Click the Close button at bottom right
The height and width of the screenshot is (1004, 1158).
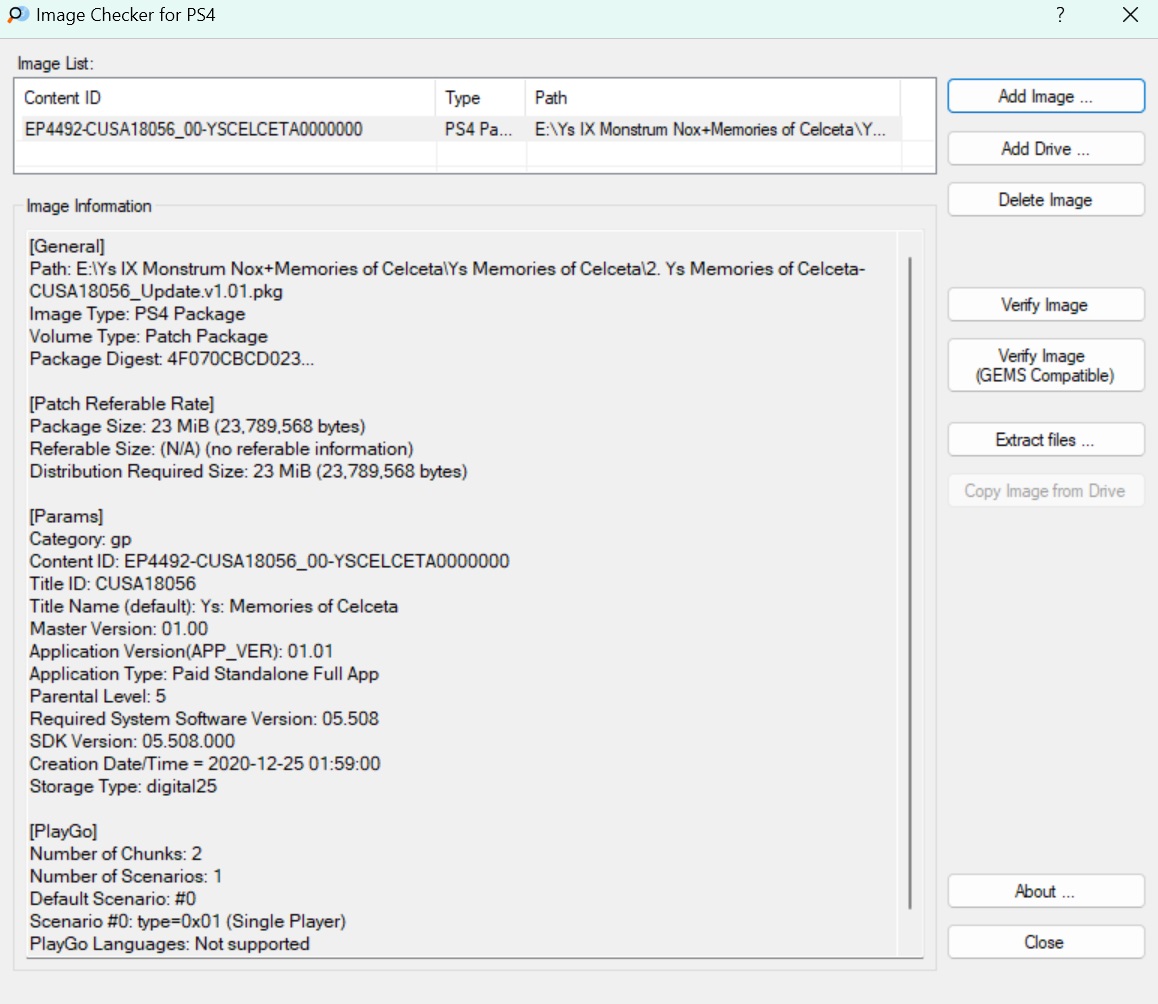click(1045, 942)
